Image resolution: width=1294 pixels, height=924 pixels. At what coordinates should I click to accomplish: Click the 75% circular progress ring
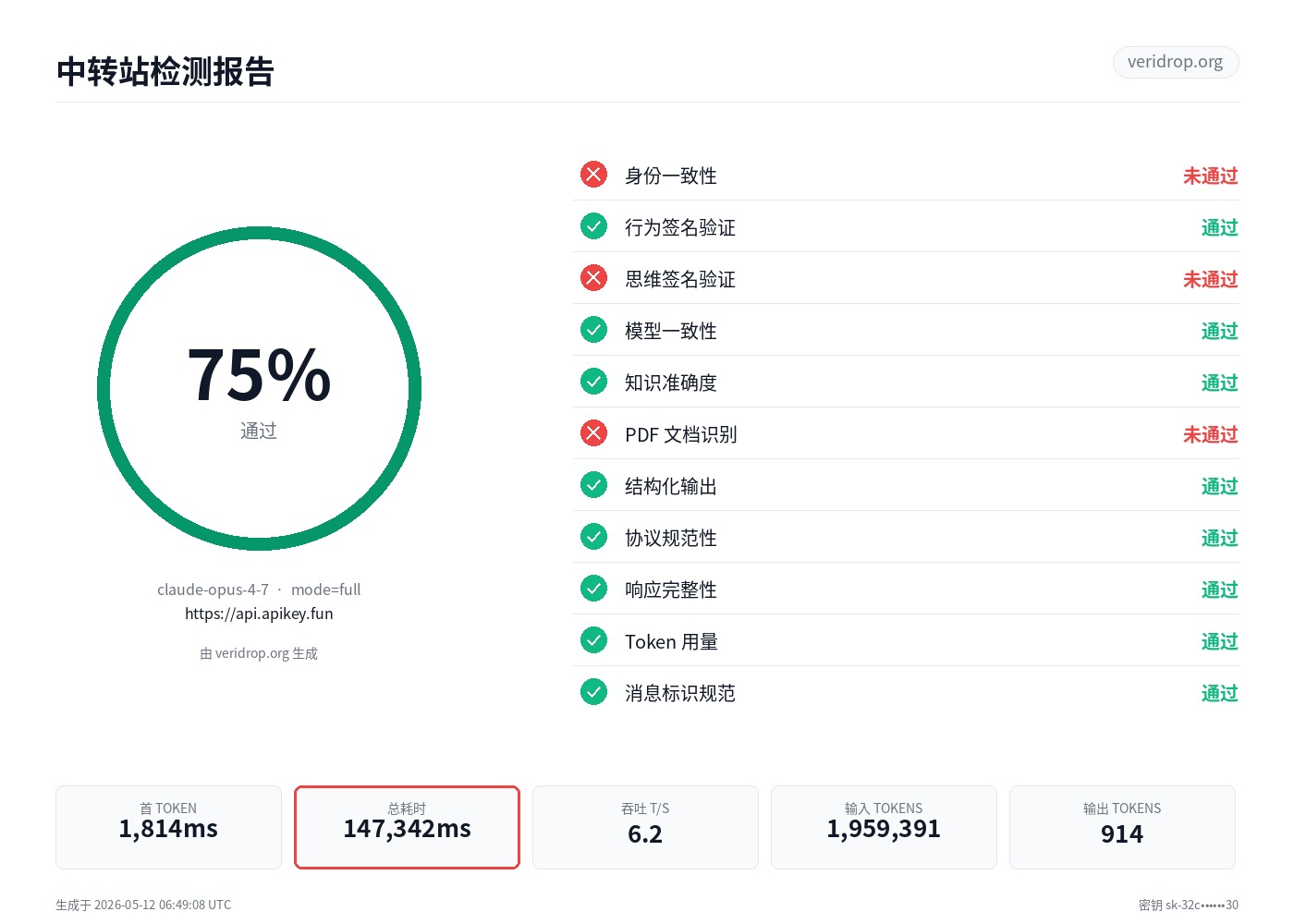point(259,389)
